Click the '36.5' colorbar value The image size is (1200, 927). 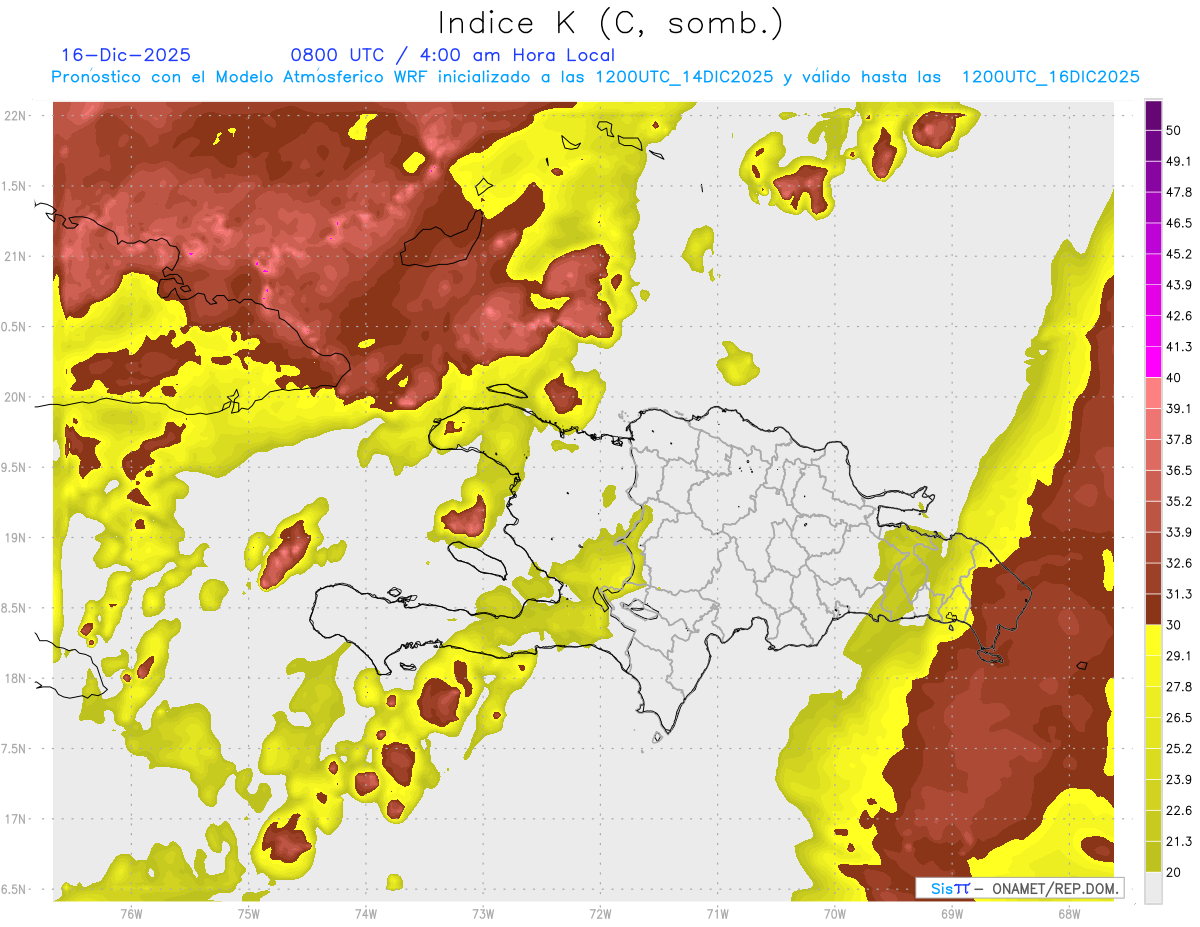click(x=1179, y=470)
